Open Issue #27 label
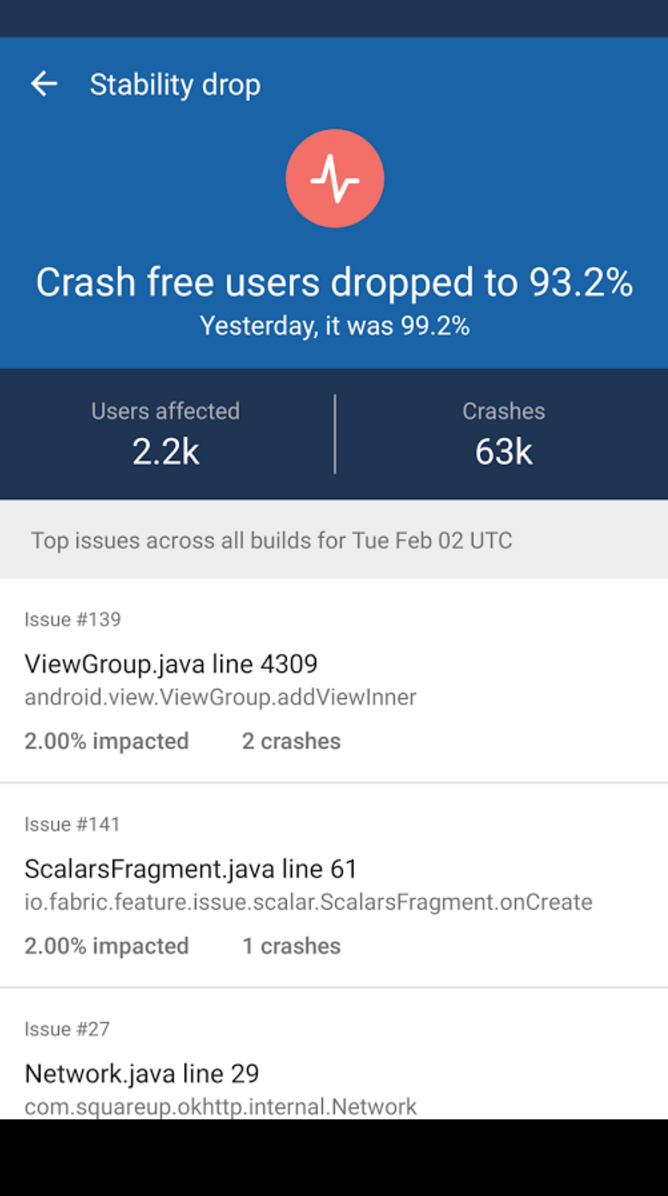This screenshot has height=1196, width=668. pyautogui.click(x=67, y=1030)
